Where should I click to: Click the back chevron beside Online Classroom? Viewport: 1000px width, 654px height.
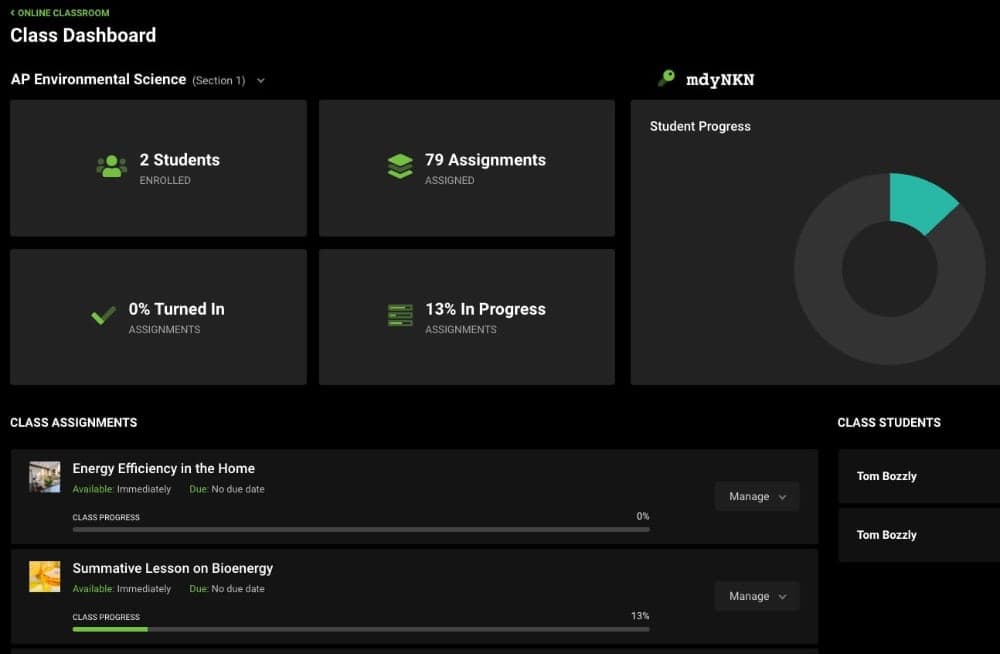pyautogui.click(x=13, y=13)
